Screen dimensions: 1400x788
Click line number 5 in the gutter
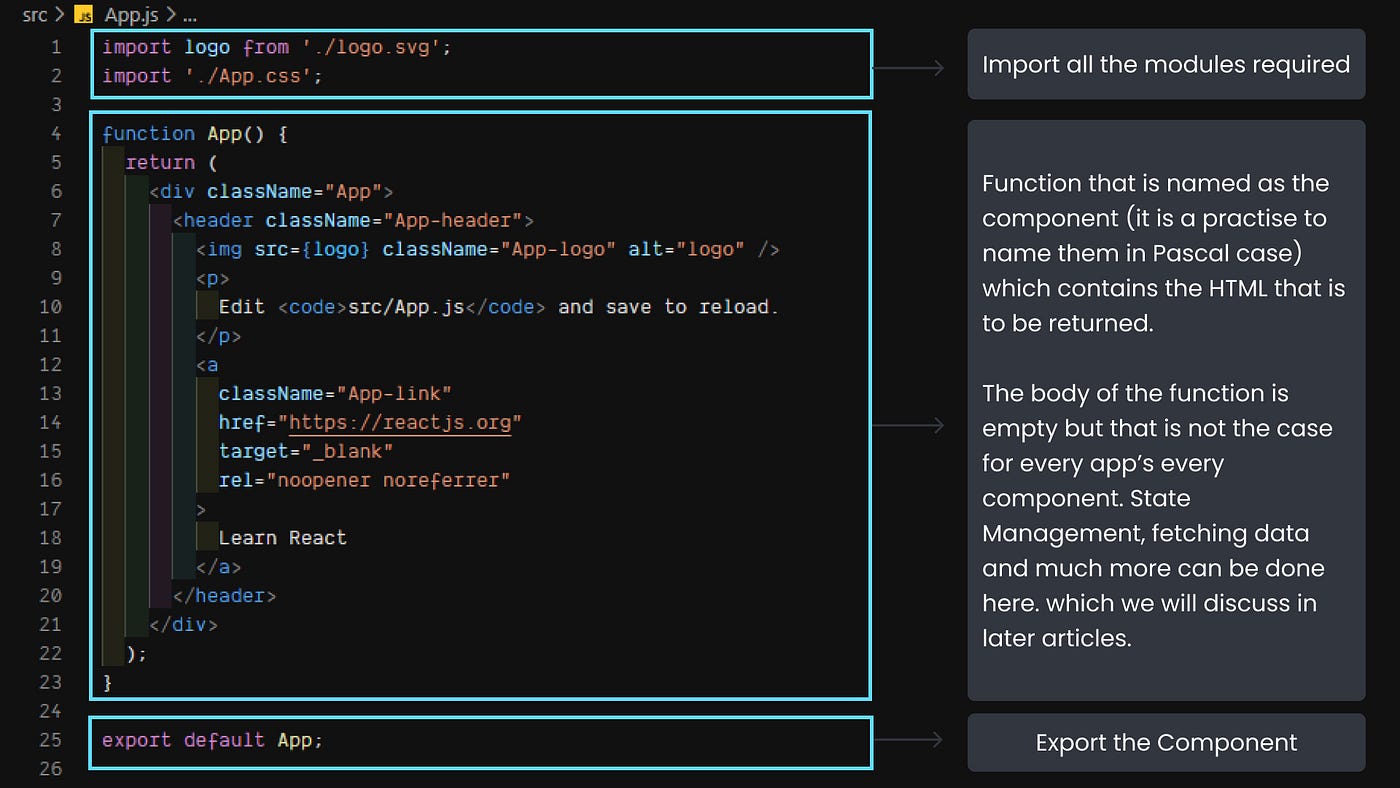(56, 162)
